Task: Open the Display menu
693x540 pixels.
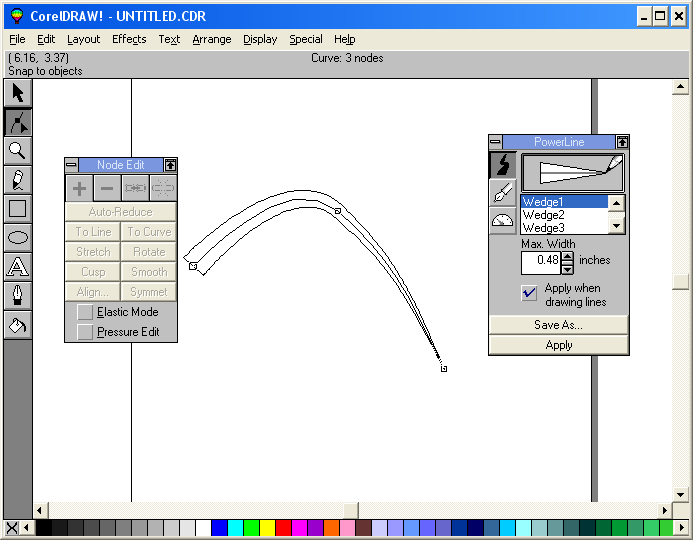Action: [260, 39]
